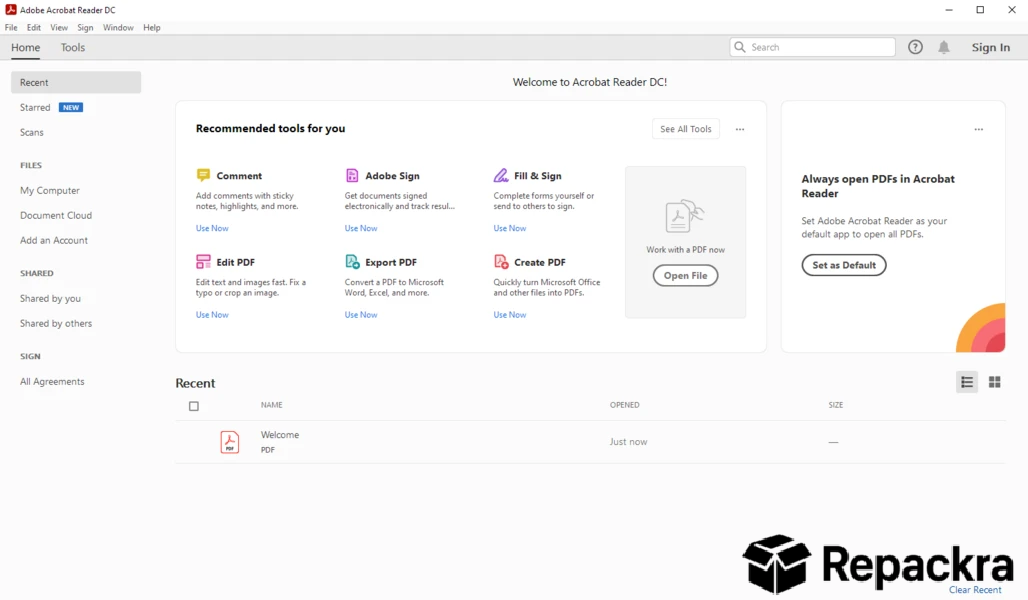Switch to the Tools tab

73,47
